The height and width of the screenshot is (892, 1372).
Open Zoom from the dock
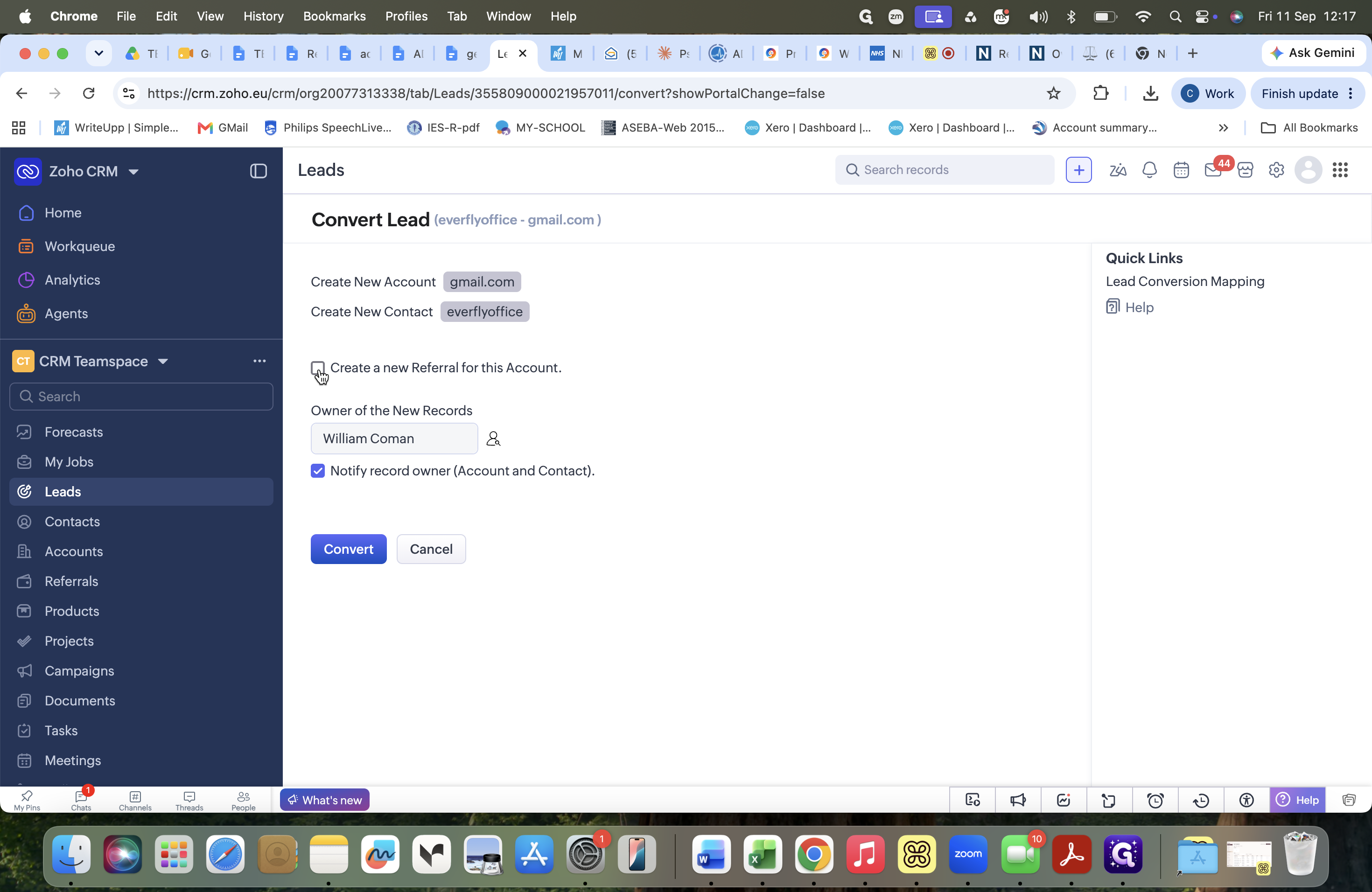click(x=967, y=854)
